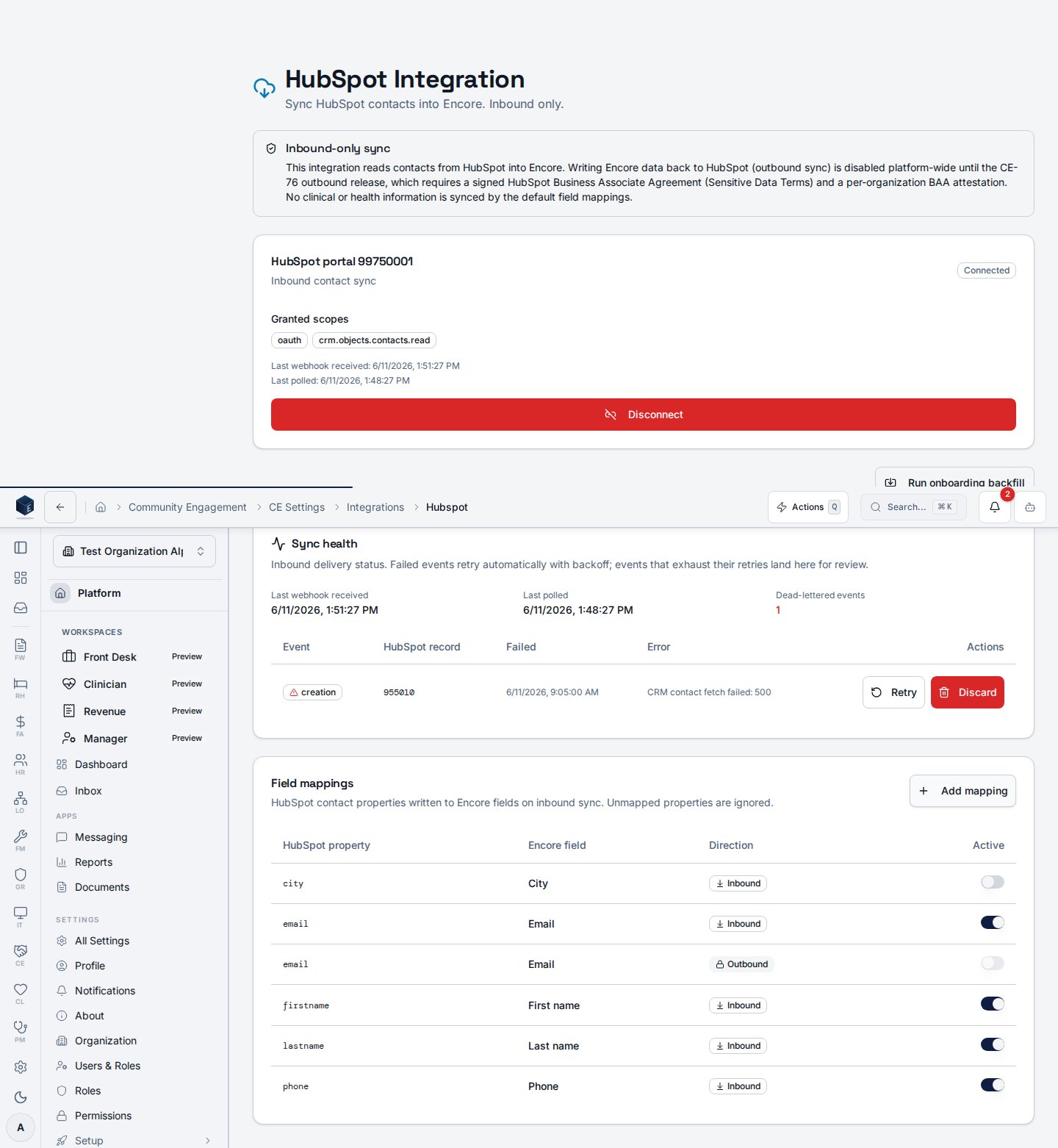Click the home breadcrumb icon
The height and width of the screenshot is (1148, 1058).
point(101,507)
